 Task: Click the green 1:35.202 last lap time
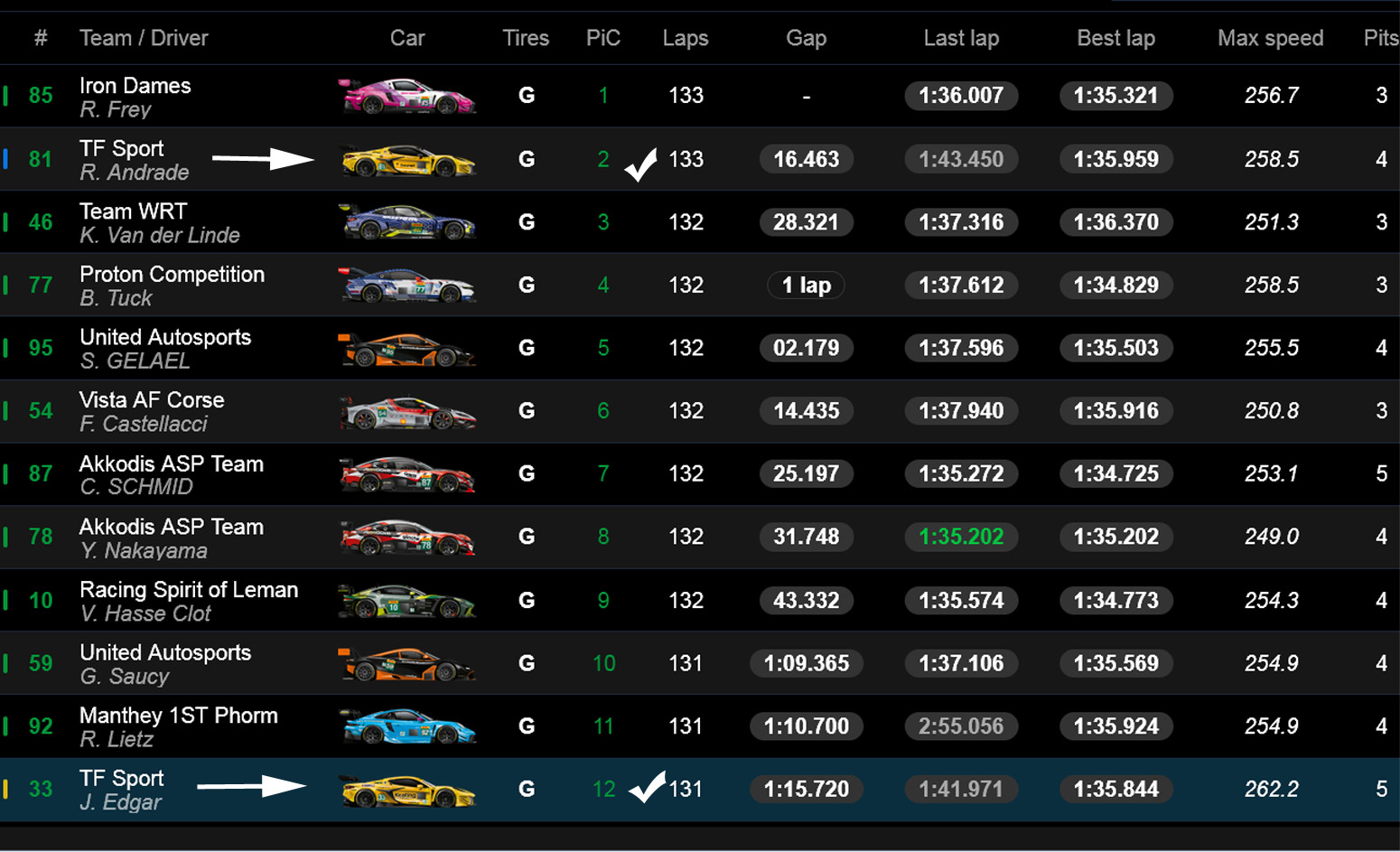tap(961, 537)
